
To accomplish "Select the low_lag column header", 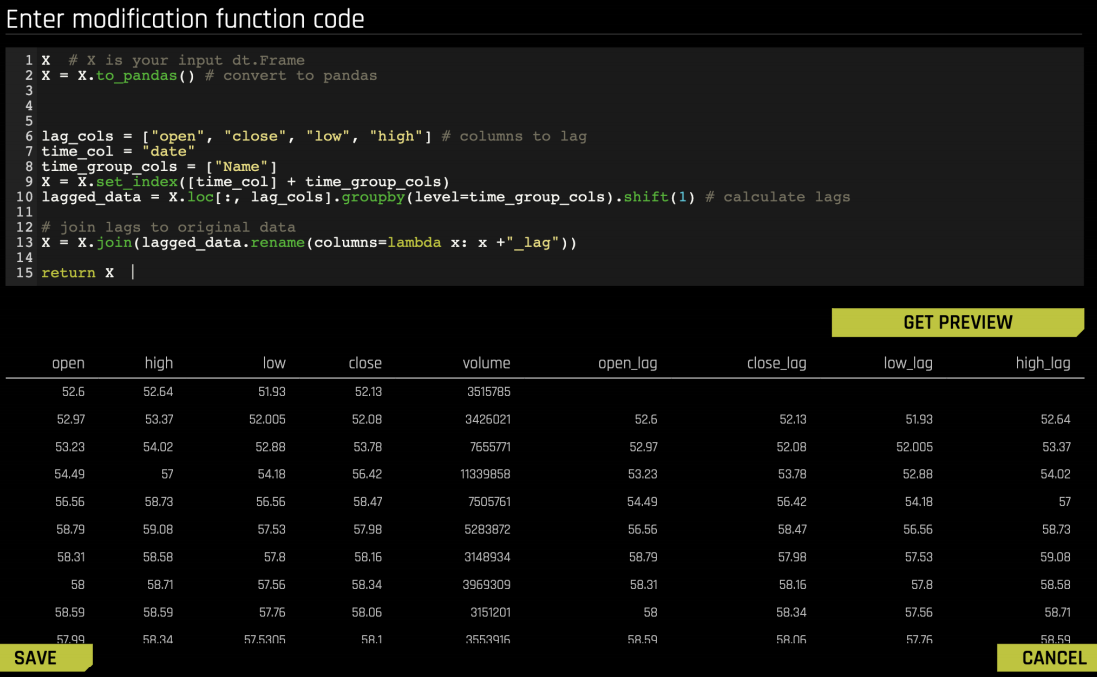I will click(x=908, y=363).
